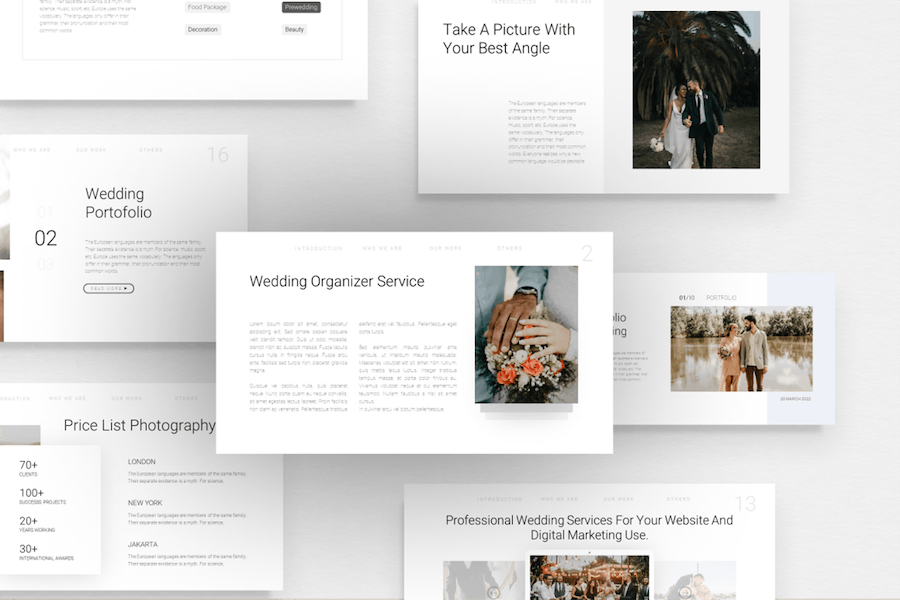The image size is (900, 600).
Task: Click the 01/10 counter
Action: pos(686,297)
